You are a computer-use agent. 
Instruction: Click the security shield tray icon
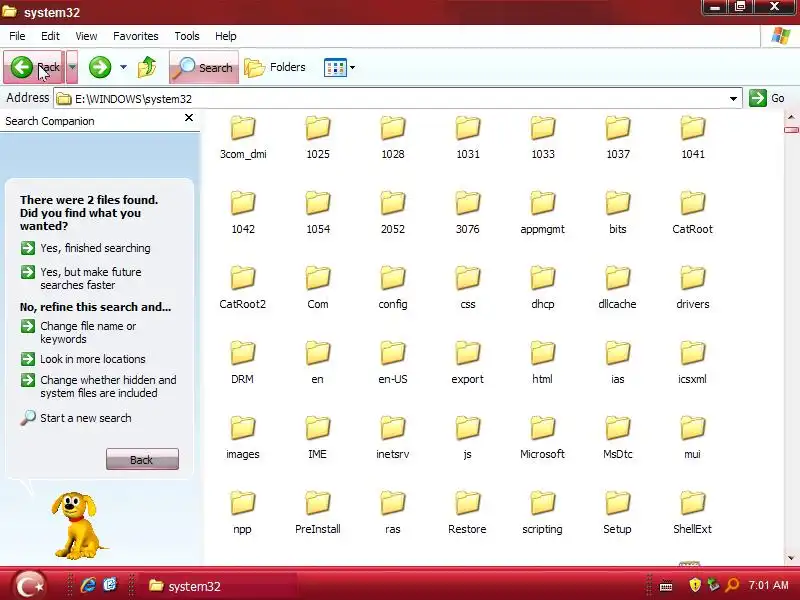tap(694, 585)
